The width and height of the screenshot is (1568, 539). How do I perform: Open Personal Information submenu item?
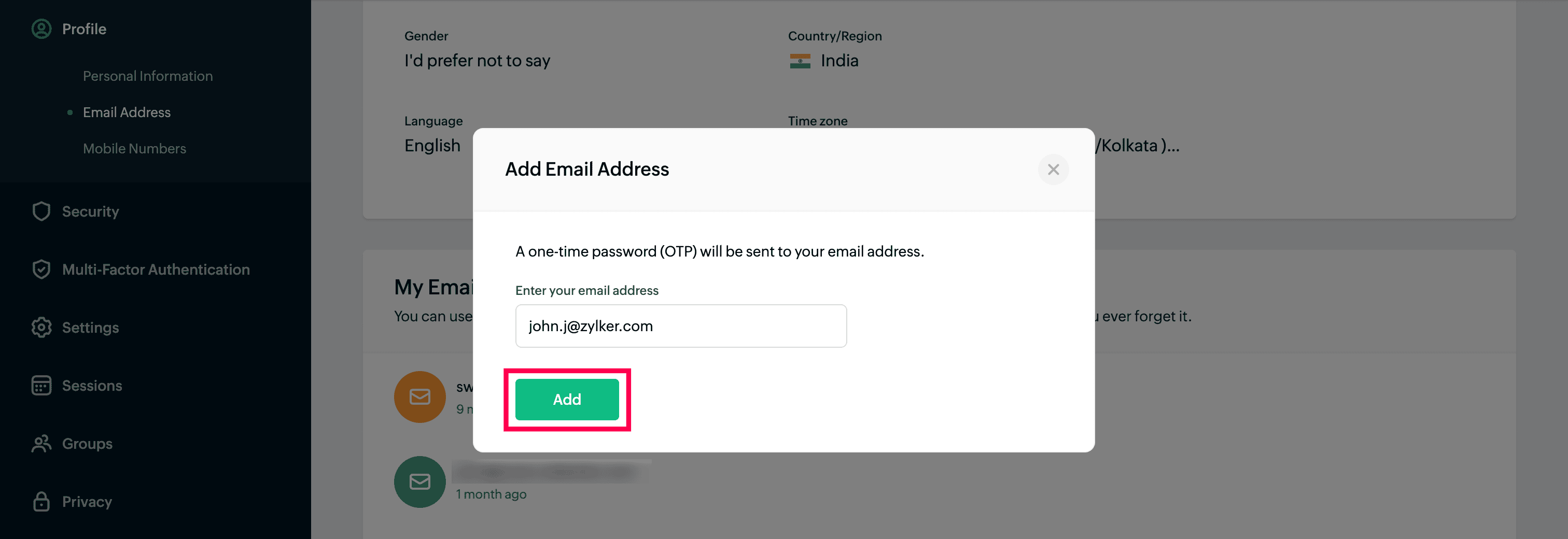[148, 76]
